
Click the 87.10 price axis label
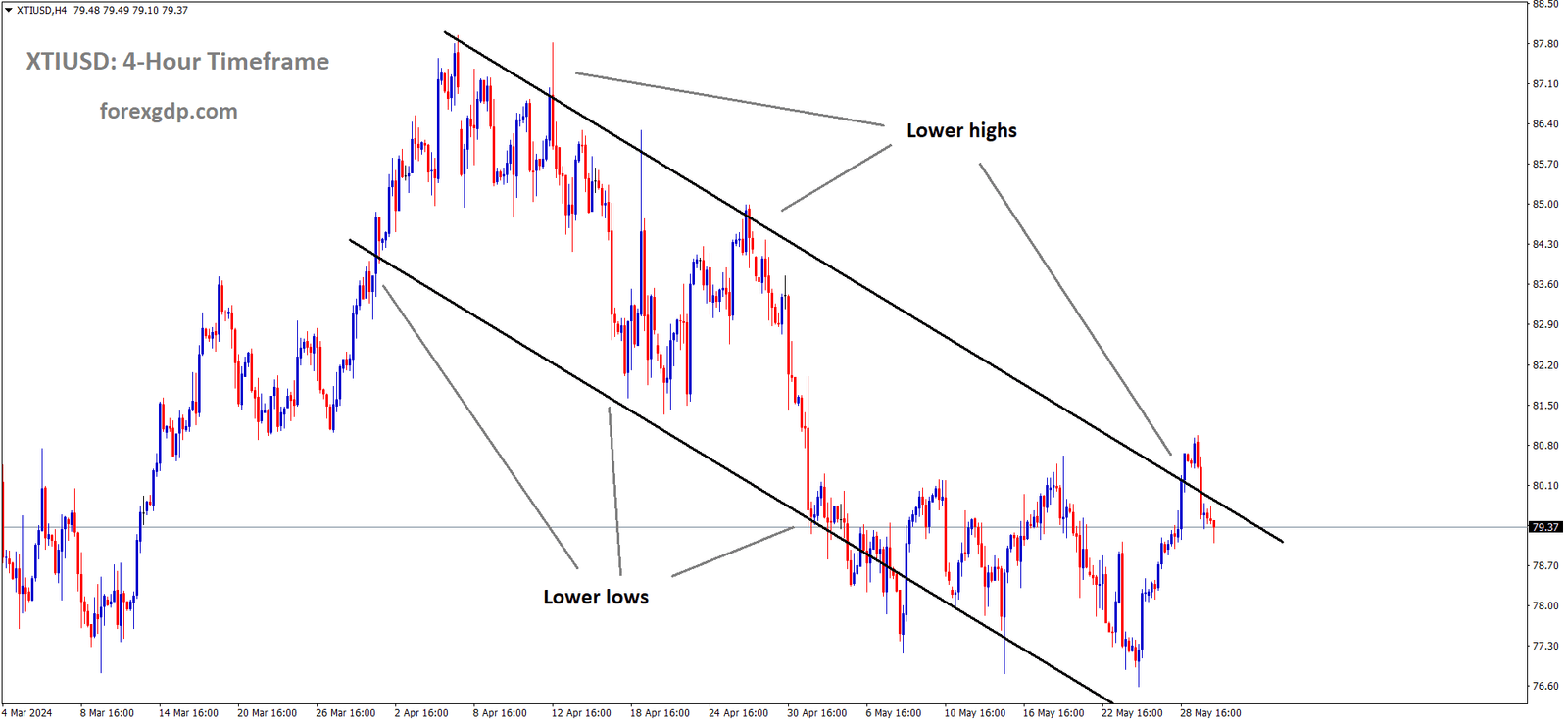click(1545, 84)
